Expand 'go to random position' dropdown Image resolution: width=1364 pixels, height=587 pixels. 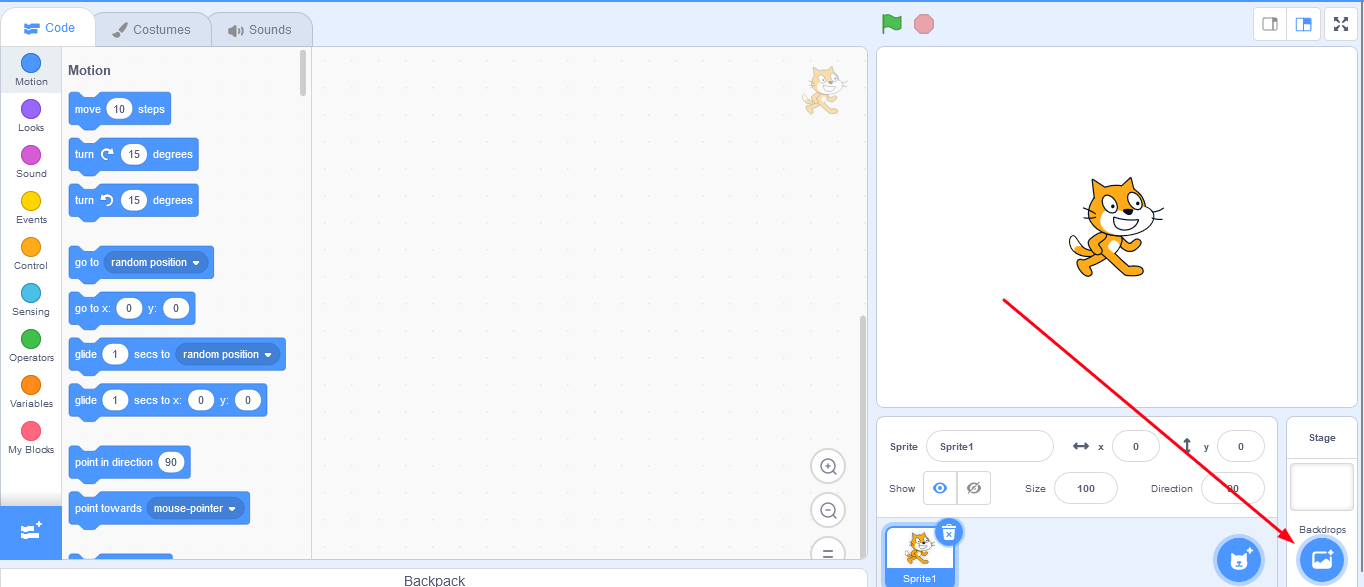[155, 262]
